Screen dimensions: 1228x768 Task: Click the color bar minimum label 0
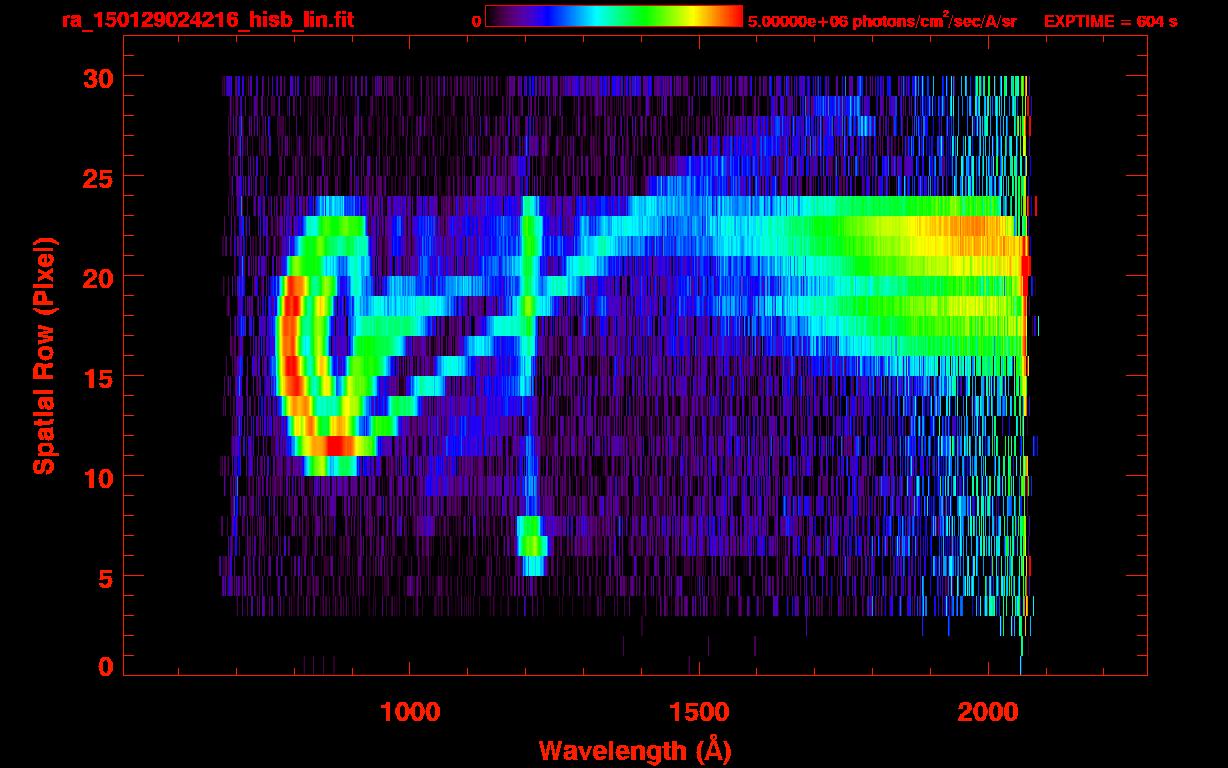pos(476,21)
